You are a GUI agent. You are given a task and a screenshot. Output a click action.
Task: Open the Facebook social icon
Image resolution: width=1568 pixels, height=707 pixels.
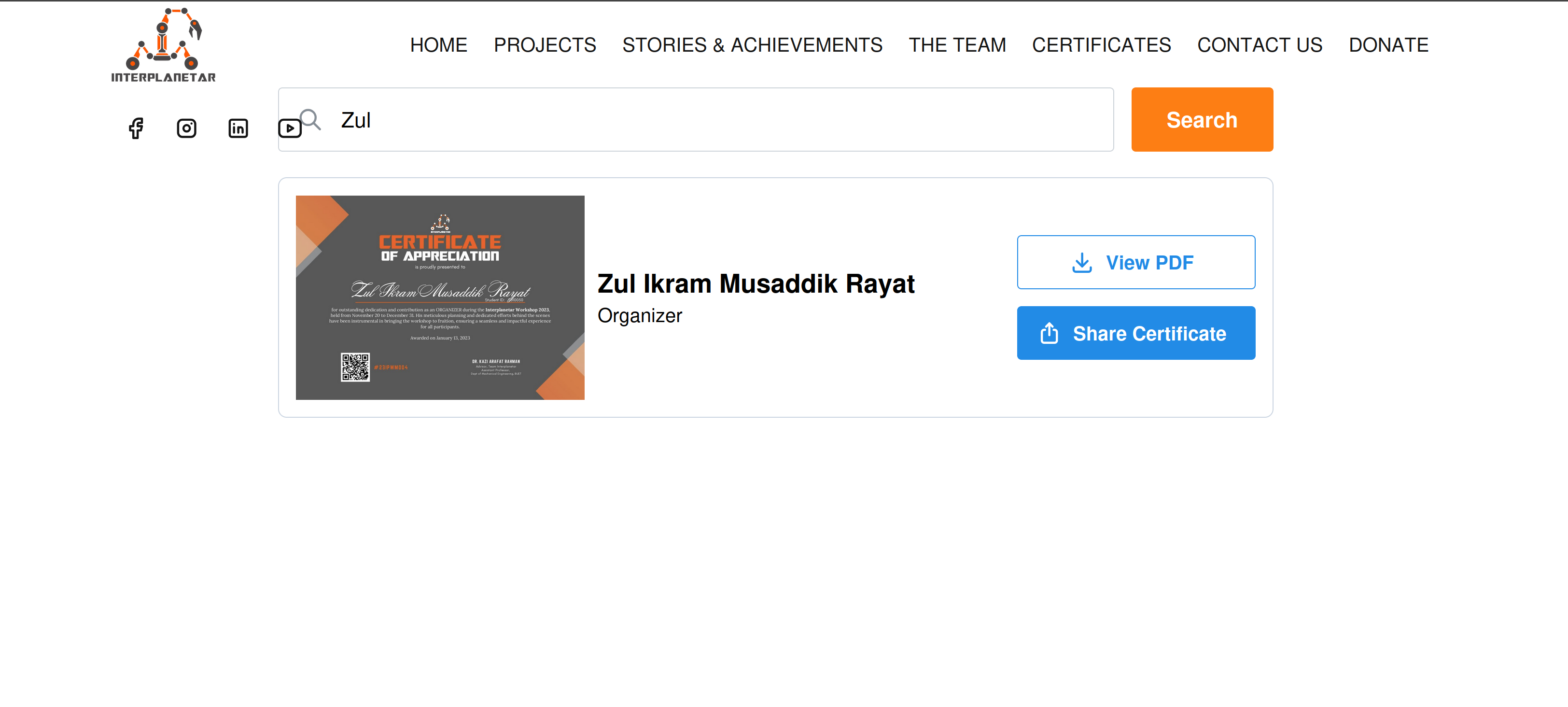click(136, 128)
